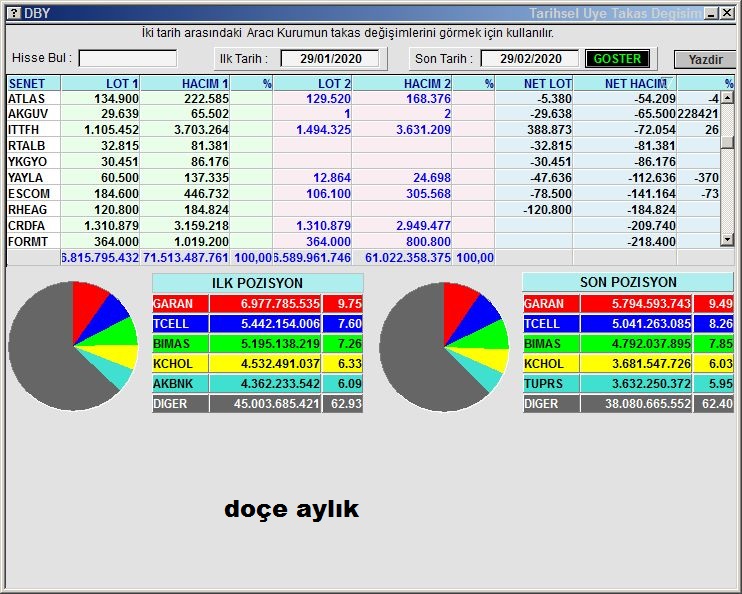Close the DBY window
The width and height of the screenshot is (742, 594).
tap(727, 13)
